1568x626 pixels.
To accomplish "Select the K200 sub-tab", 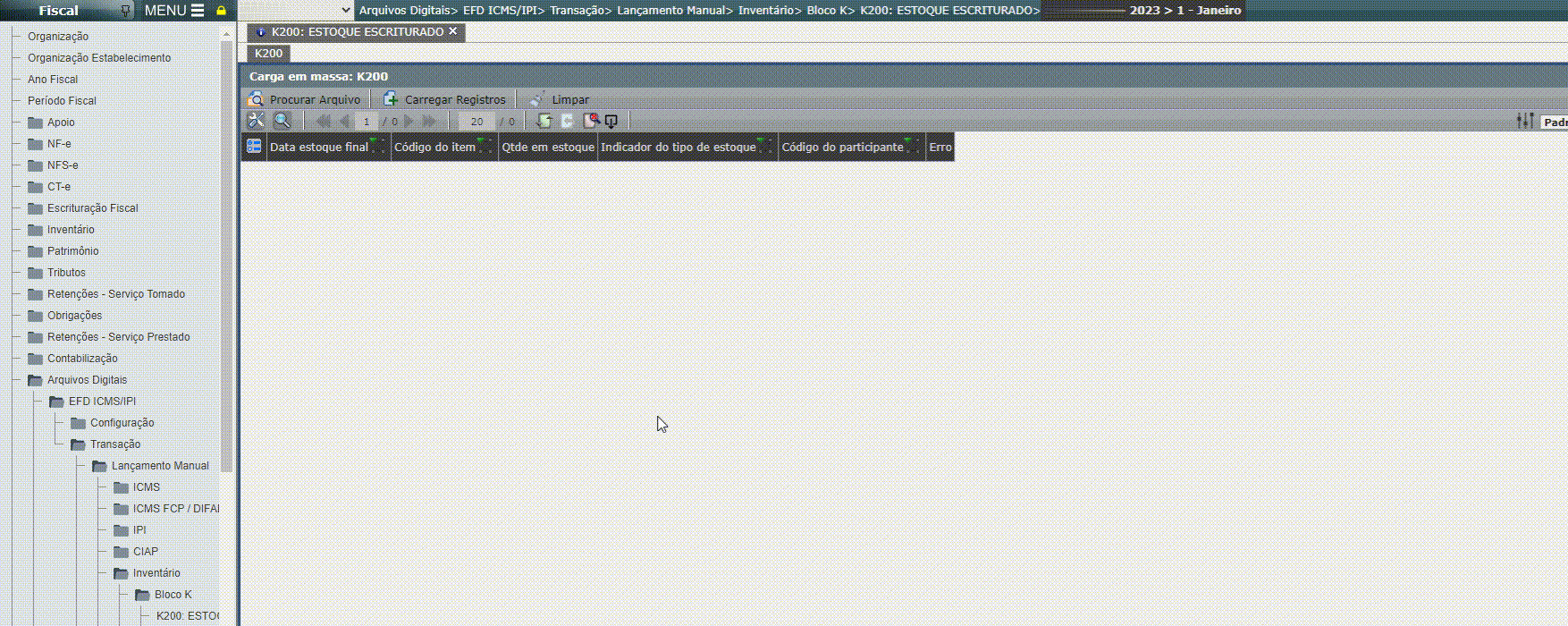I will click(268, 54).
